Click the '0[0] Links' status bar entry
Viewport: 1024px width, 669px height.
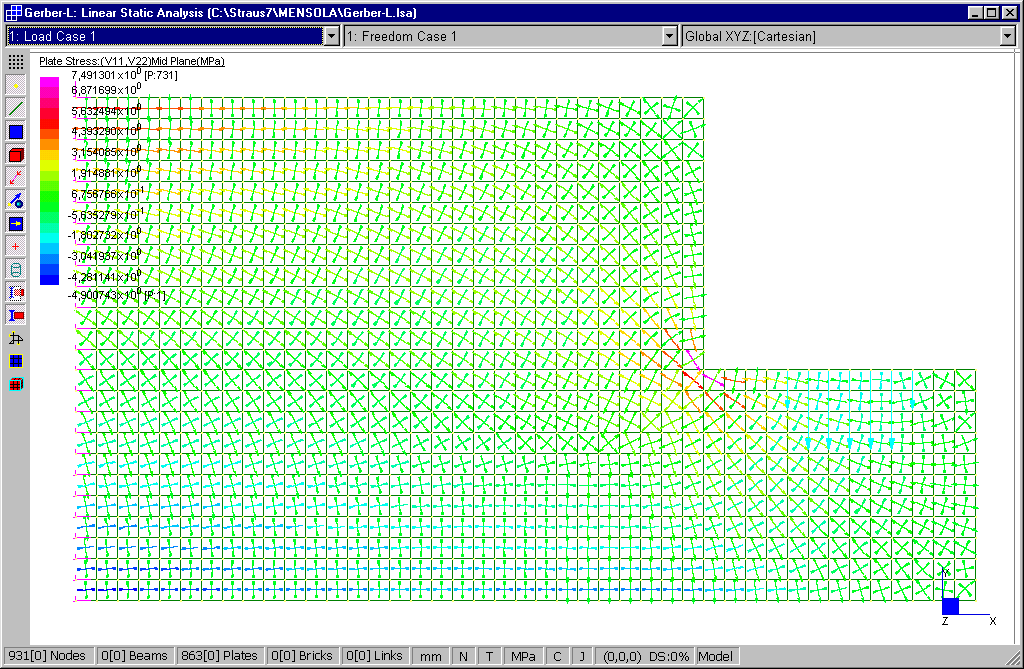374,656
